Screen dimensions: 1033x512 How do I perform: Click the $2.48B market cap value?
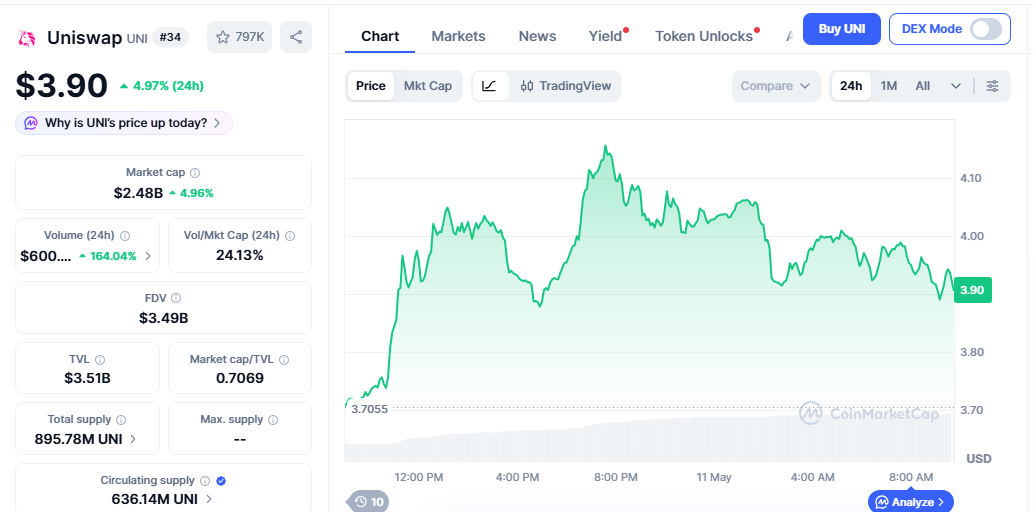[138, 193]
